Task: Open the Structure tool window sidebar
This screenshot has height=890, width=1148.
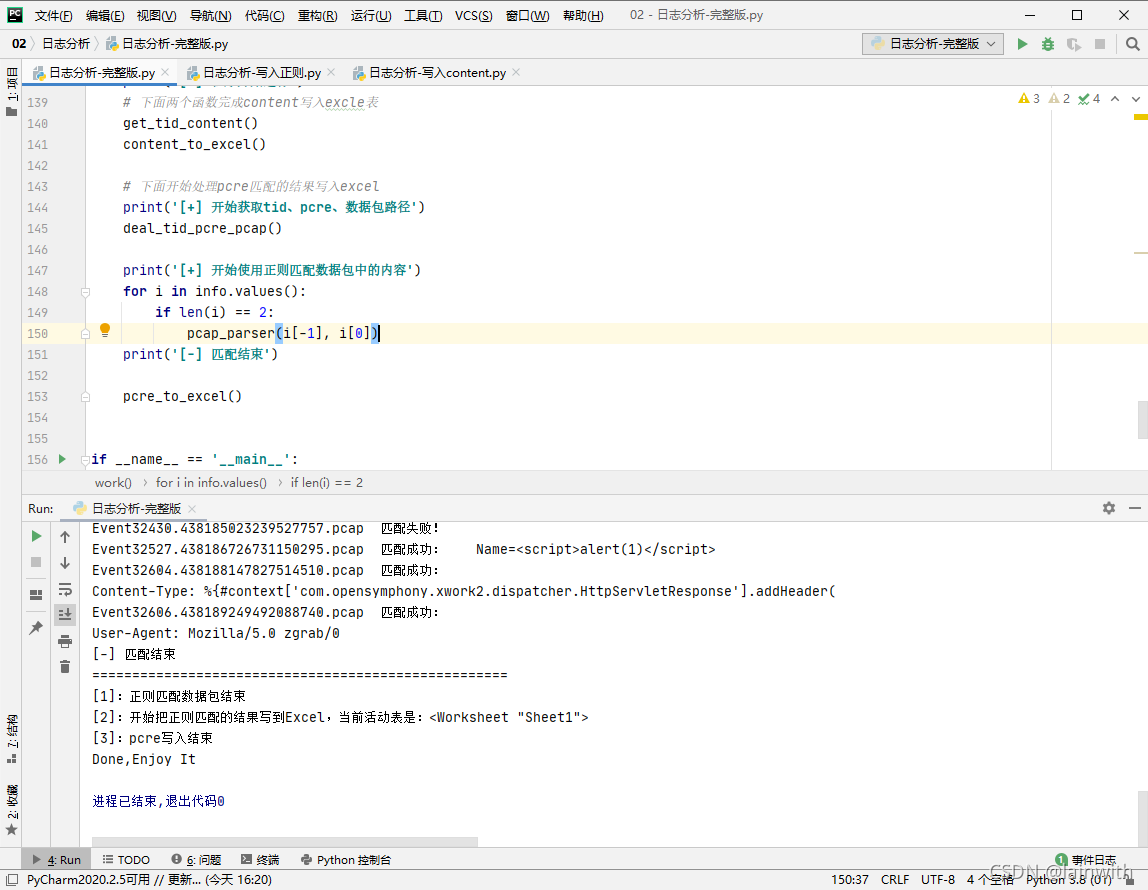Action: click(x=11, y=738)
